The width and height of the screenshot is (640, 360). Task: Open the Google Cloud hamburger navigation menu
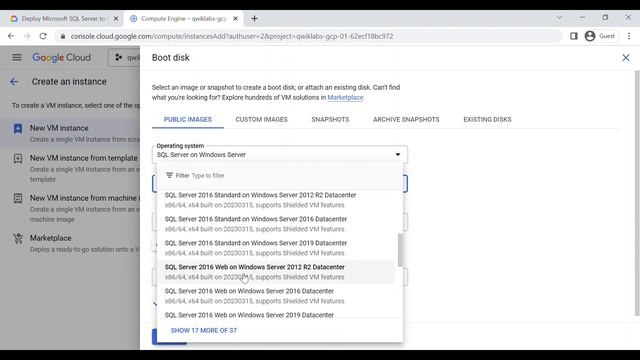coord(17,58)
